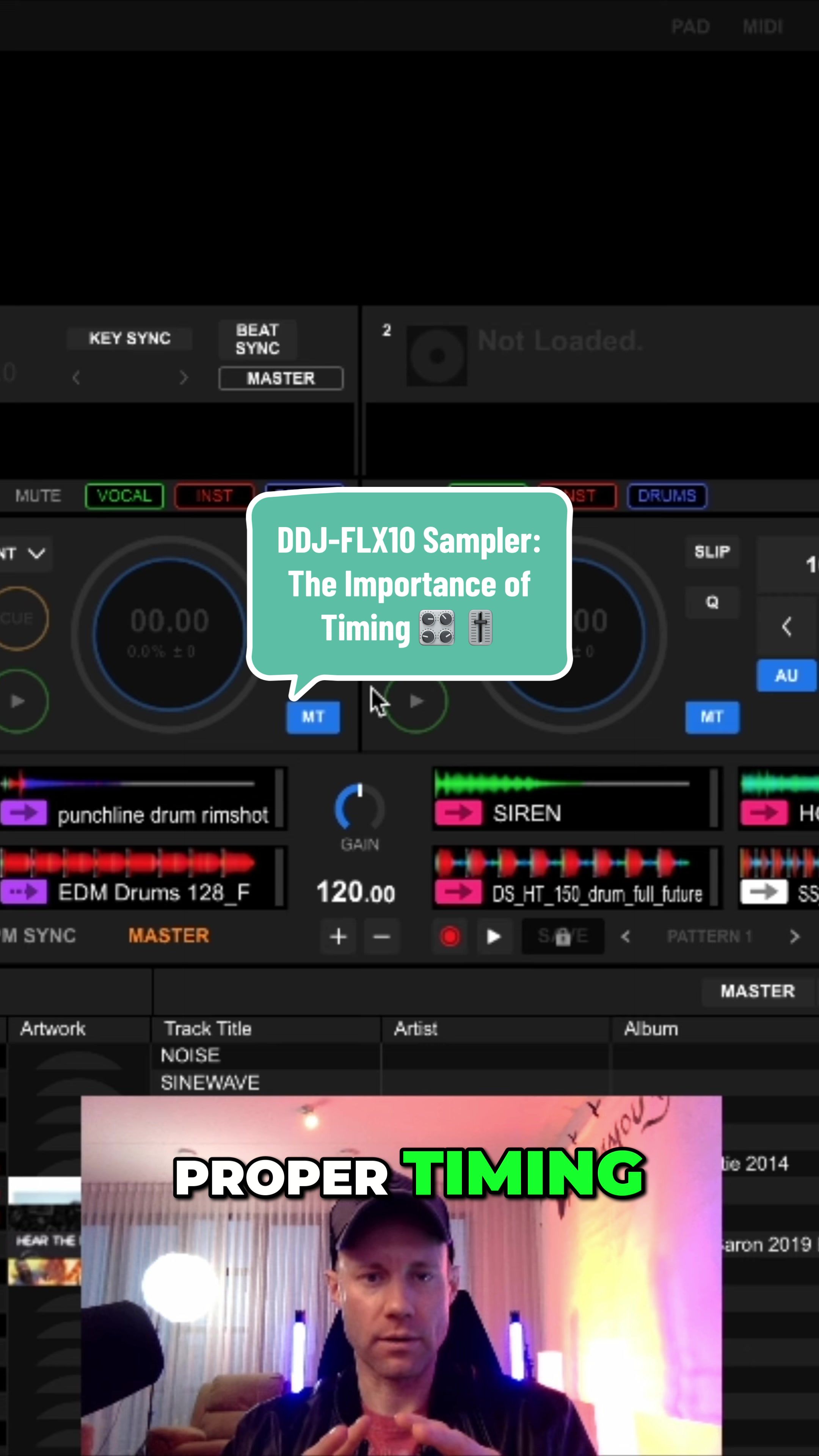Viewport: 819px width, 1456px height.
Task: Toggle BEAT SYNC on deck 1
Action: click(x=258, y=339)
